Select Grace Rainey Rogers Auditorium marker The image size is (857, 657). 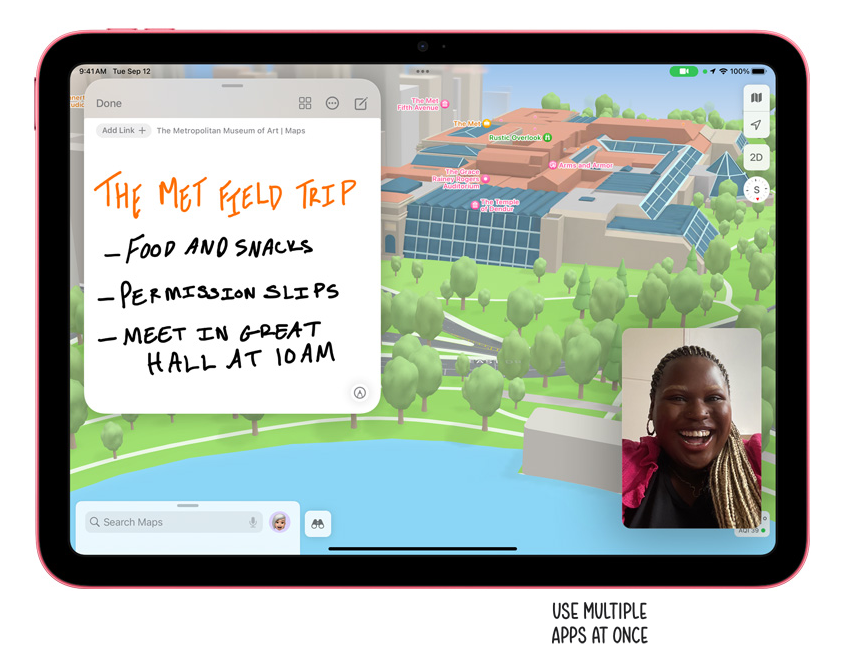[x=486, y=179]
